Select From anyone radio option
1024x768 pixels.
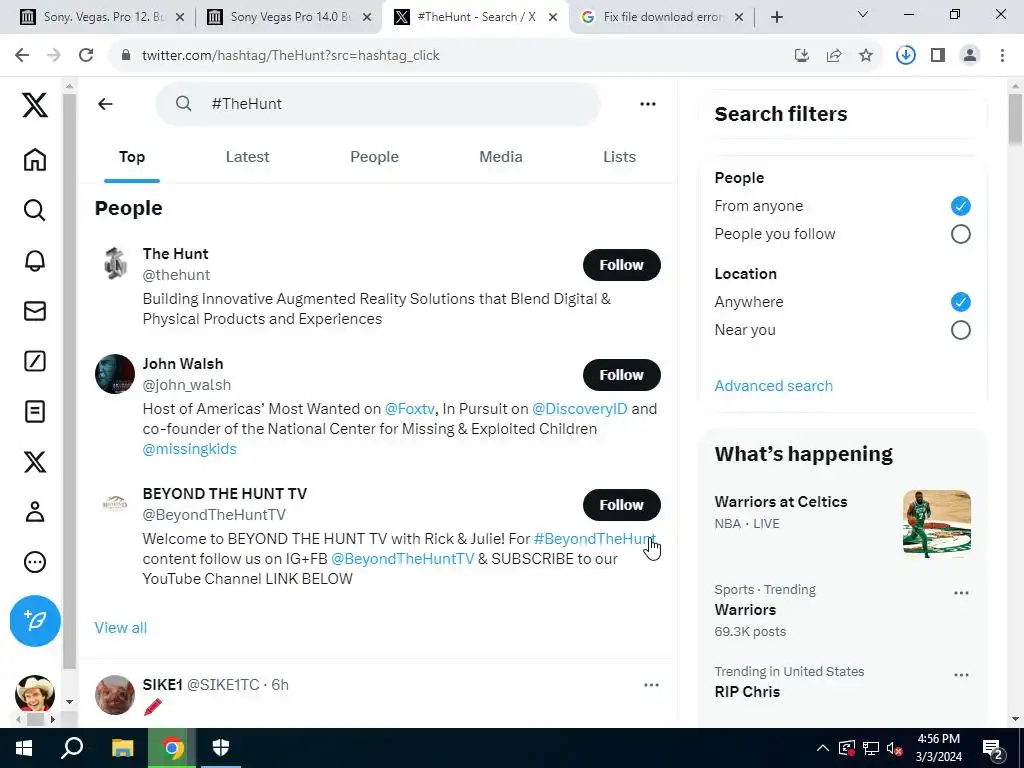click(x=961, y=206)
